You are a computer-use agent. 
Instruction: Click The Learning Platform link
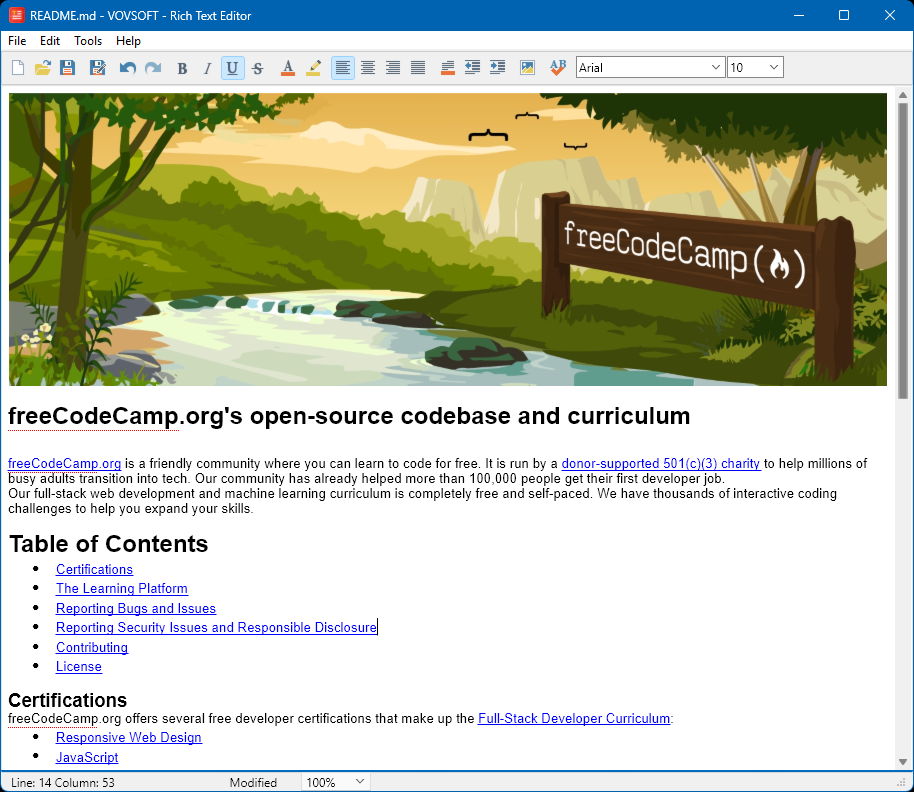122,589
